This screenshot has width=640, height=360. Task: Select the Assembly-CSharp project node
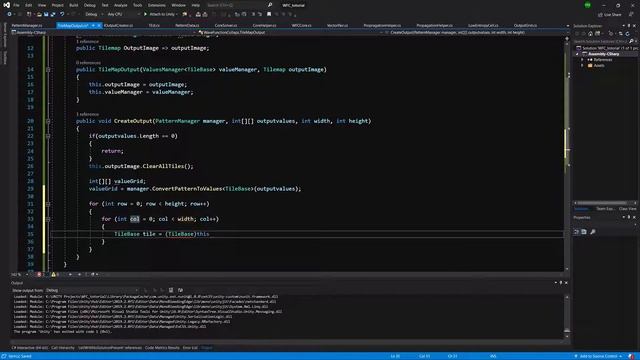click(x=603, y=54)
